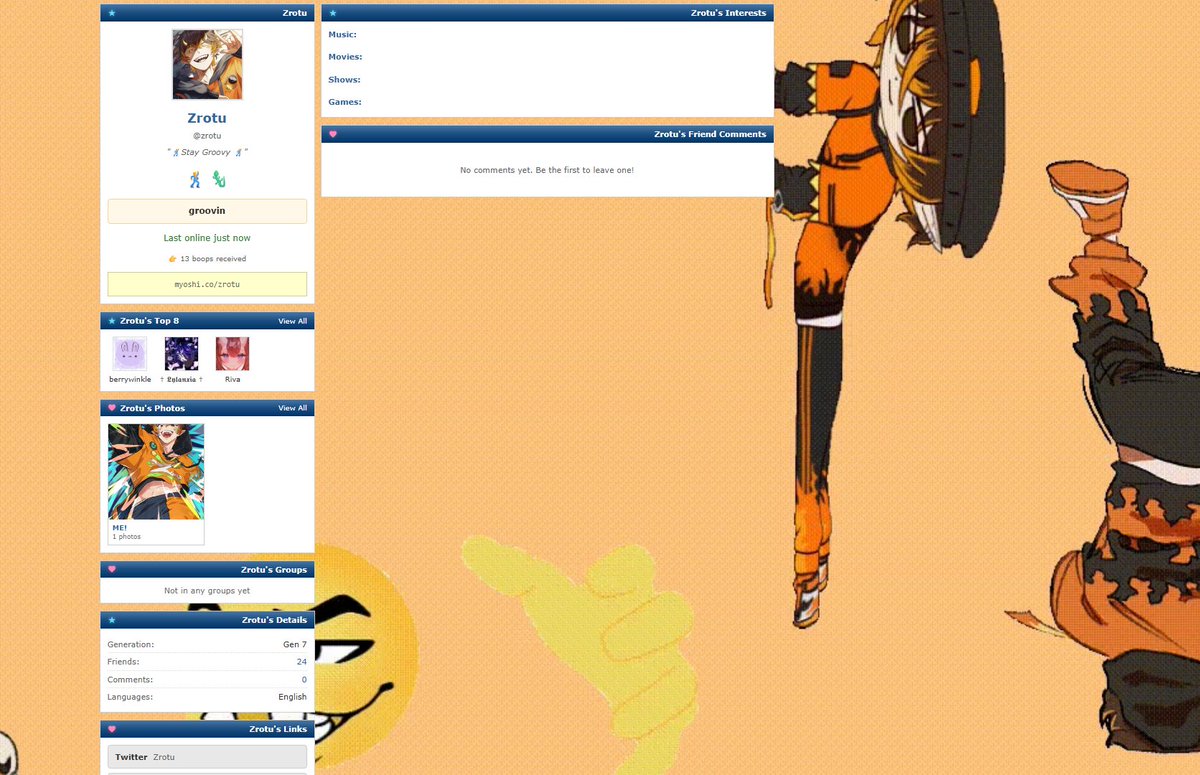This screenshot has height=775, width=1200.
Task: Click the 13 boops received text
Action: point(213,259)
